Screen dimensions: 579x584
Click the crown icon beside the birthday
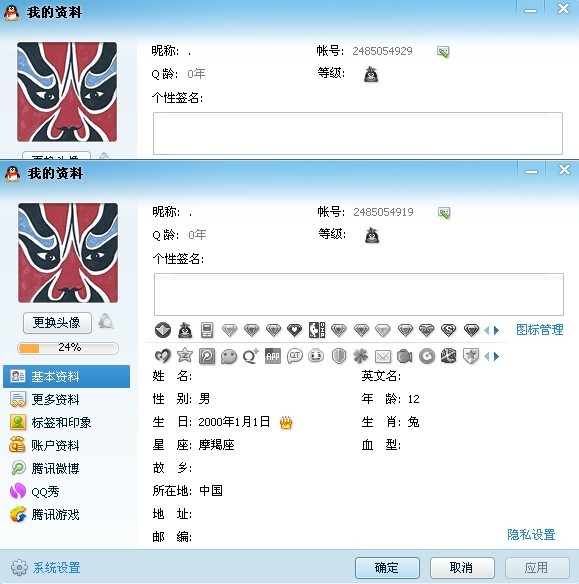coord(286,422)
